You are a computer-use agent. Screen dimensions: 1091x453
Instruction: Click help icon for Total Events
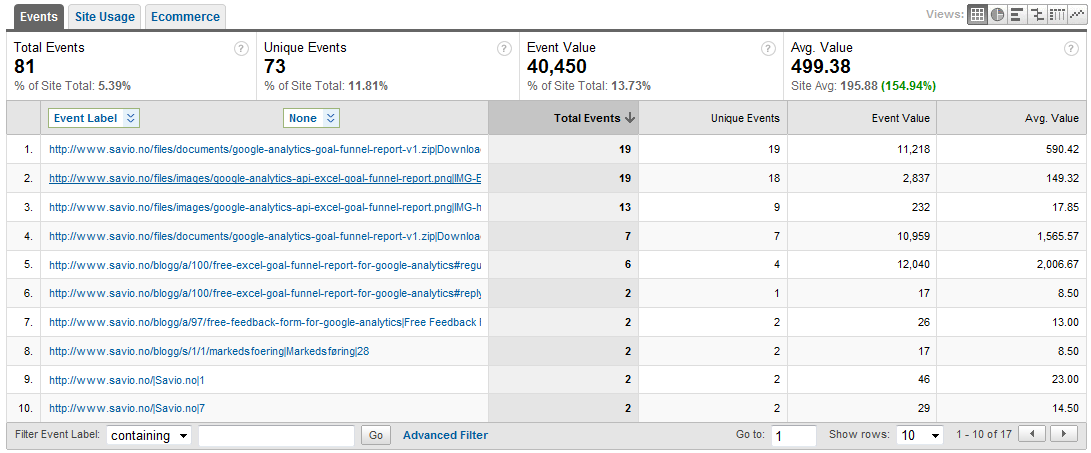pyautogui.click(x=241, y=48)
